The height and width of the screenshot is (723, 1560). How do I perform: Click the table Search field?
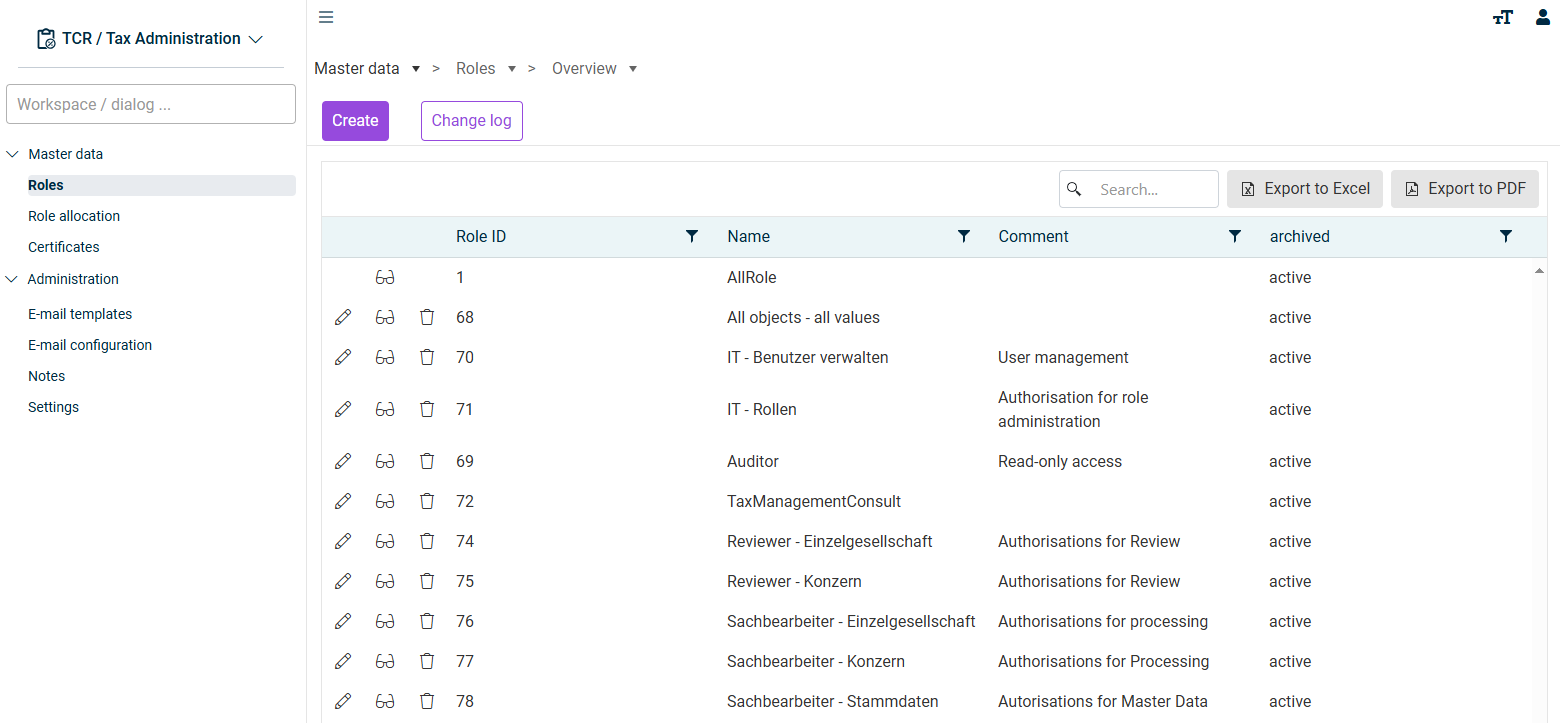click(x=1139, y=189)
